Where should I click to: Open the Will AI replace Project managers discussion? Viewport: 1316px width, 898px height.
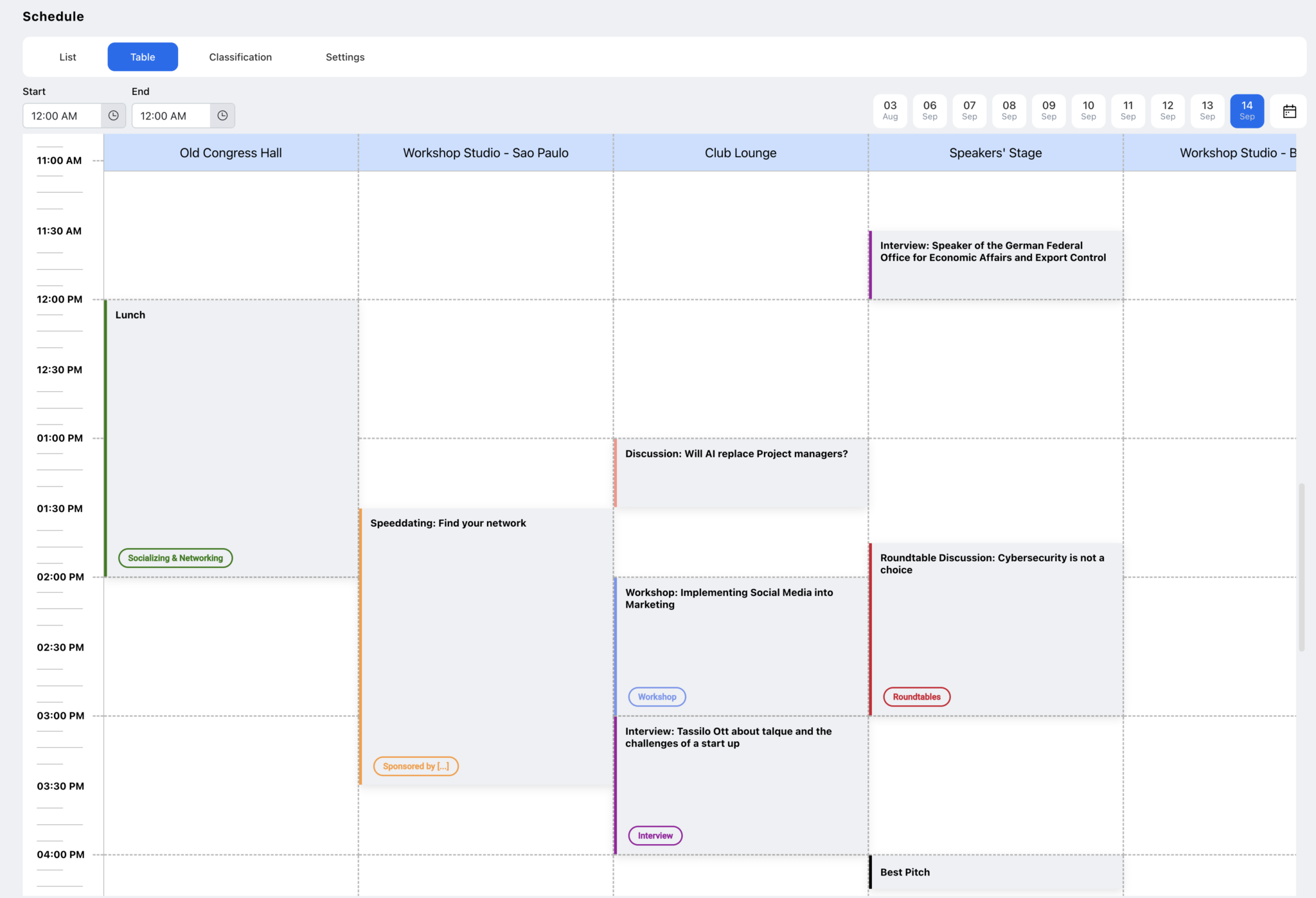(x=739, y=472)
